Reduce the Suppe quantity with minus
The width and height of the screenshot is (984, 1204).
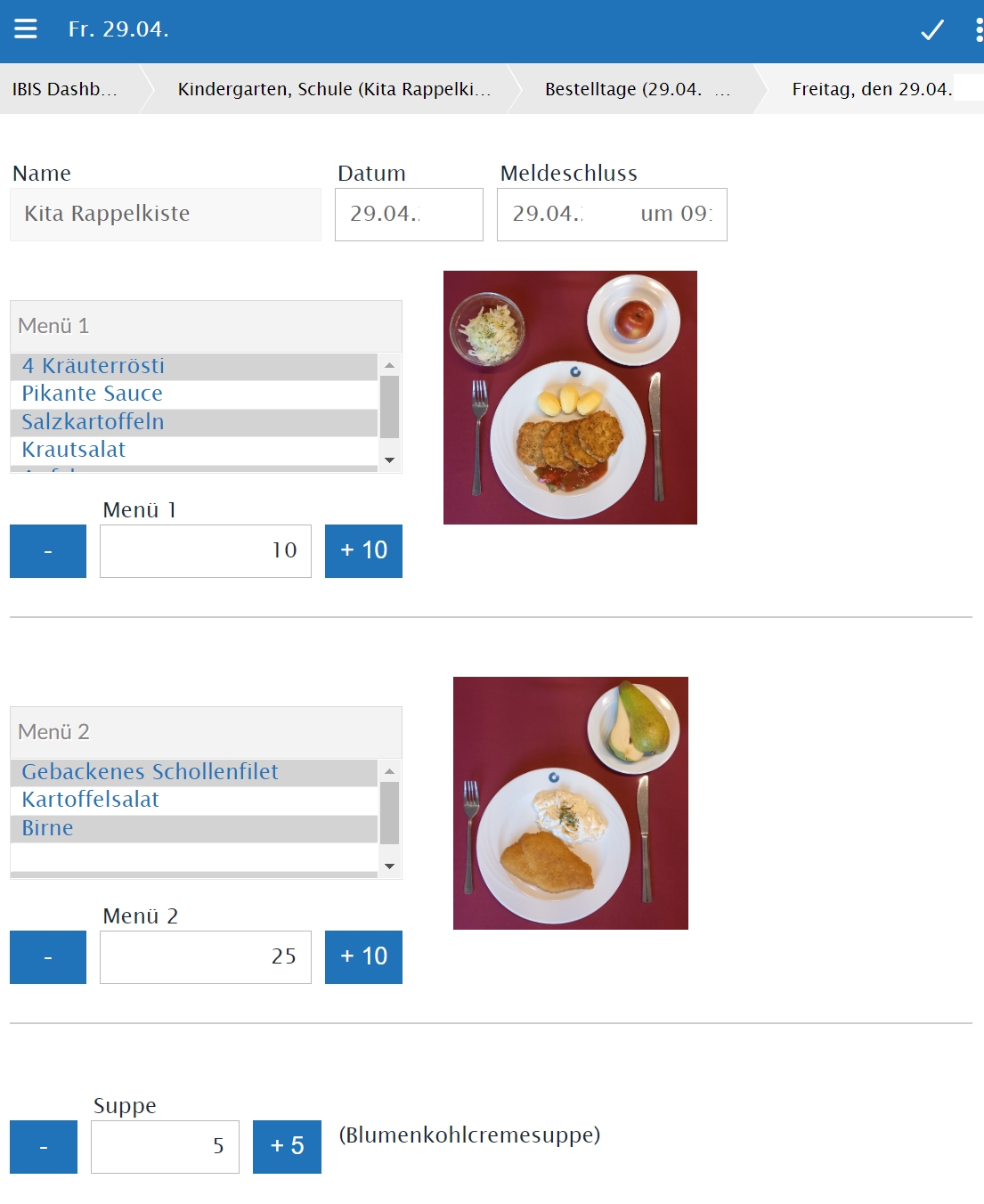(44, 1147)
